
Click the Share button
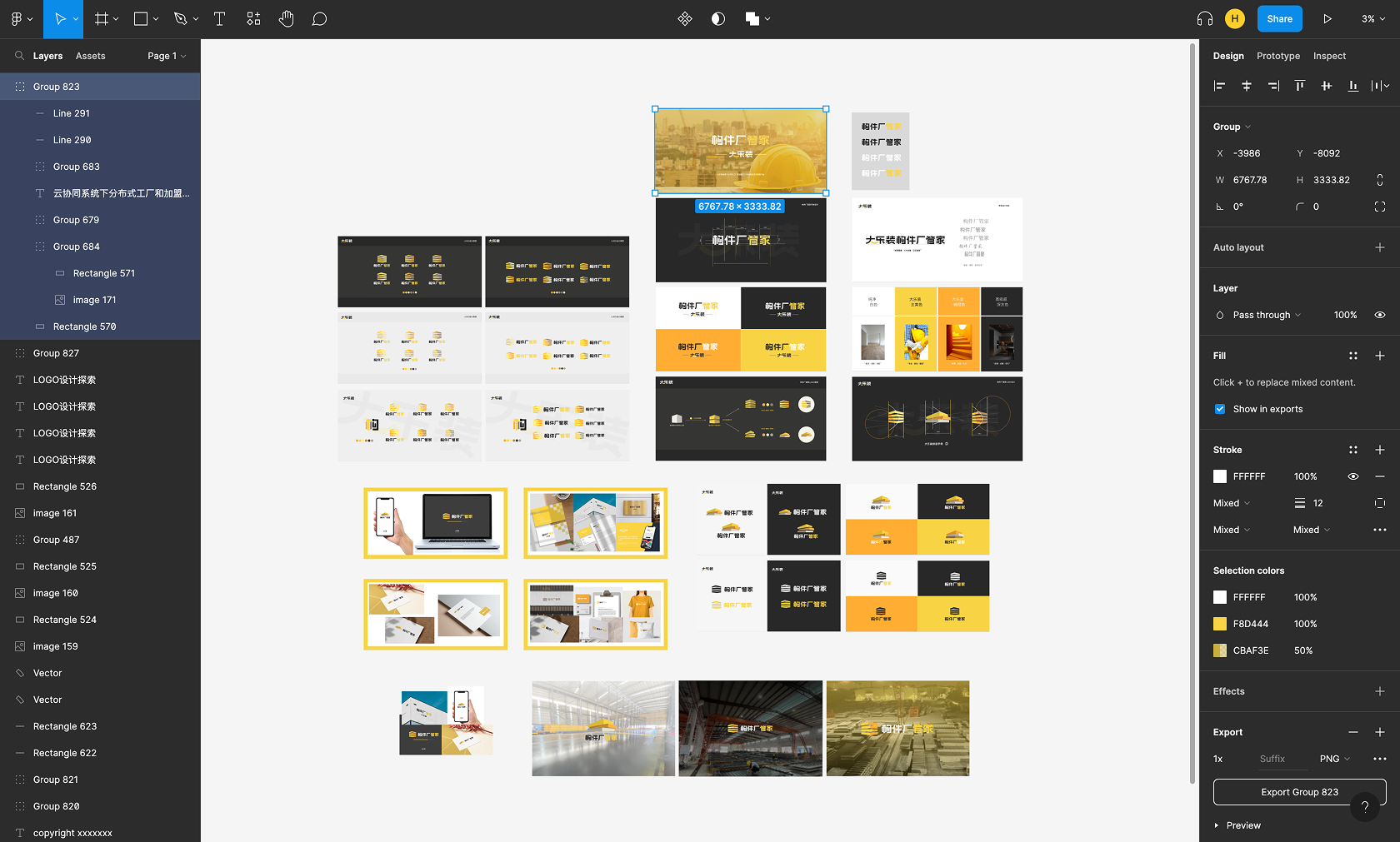1279,19
